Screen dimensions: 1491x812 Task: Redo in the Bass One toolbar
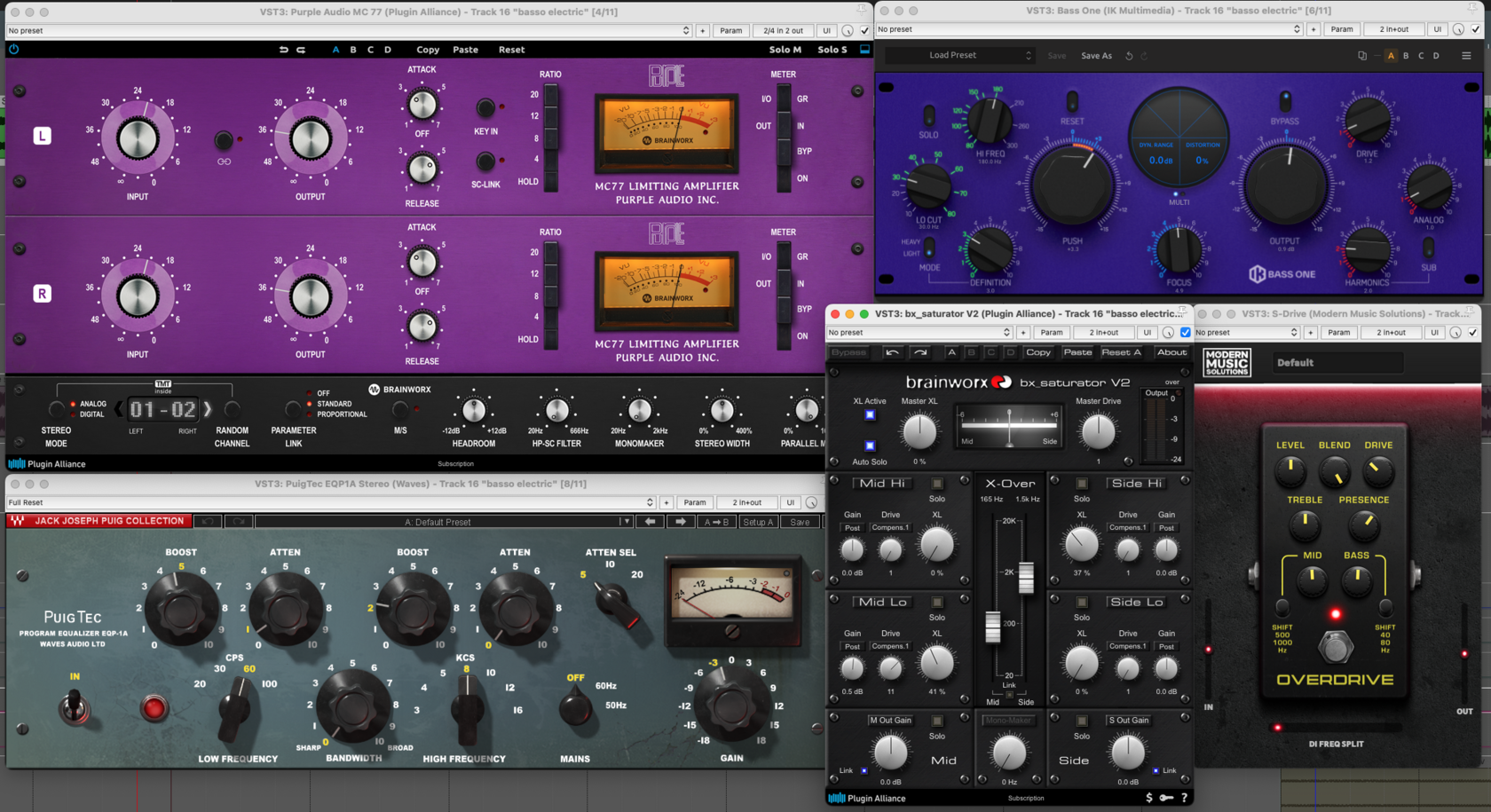(x=1144, y=56)
